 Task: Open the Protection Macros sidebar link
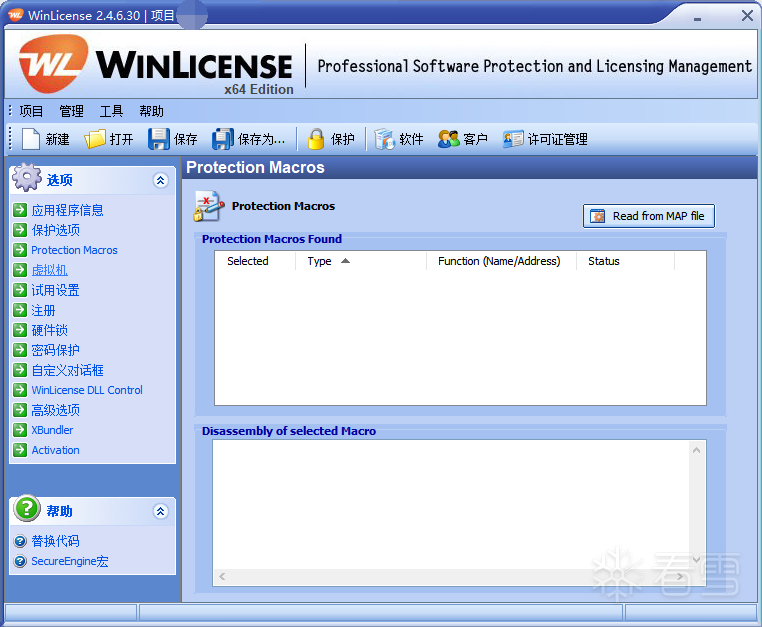74,250
